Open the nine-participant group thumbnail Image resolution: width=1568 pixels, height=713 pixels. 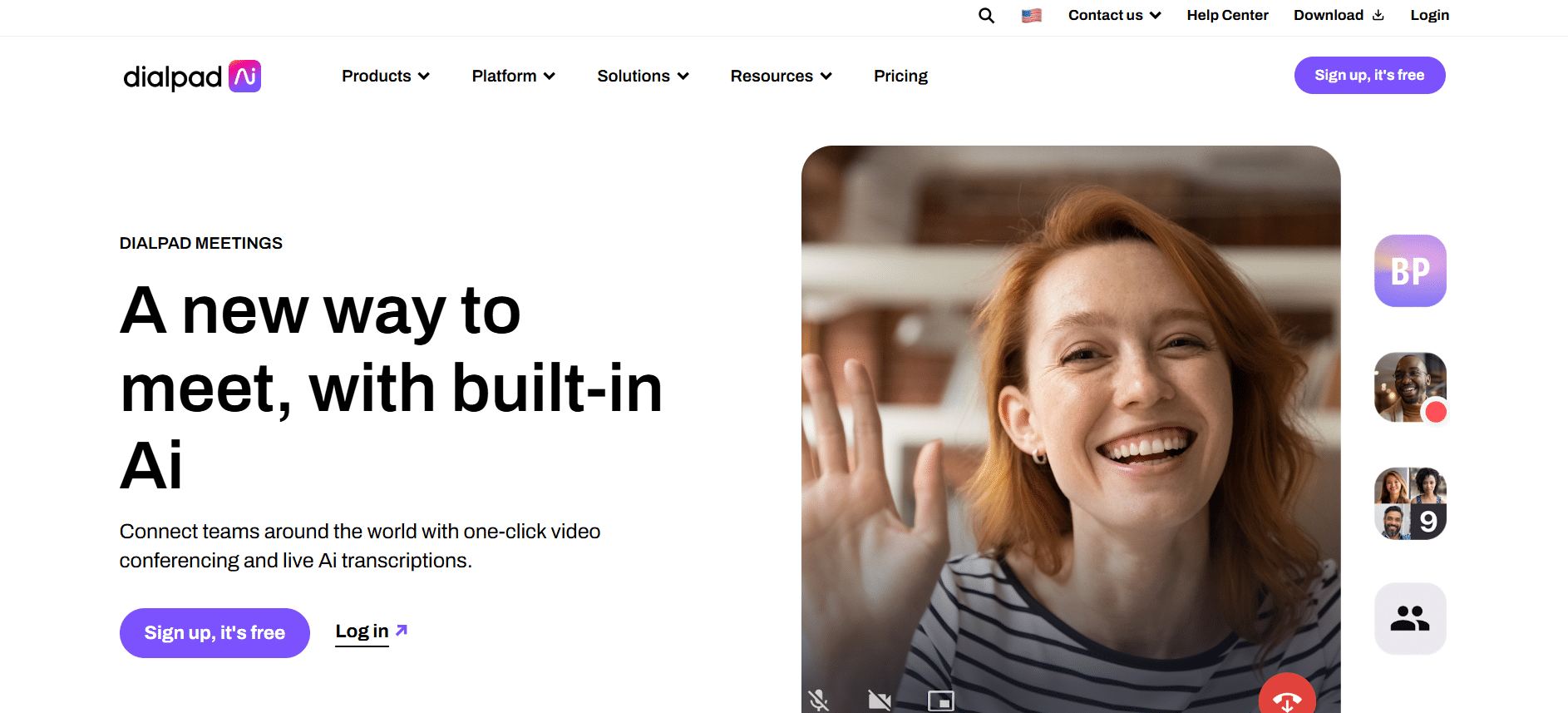point(1410,503)
